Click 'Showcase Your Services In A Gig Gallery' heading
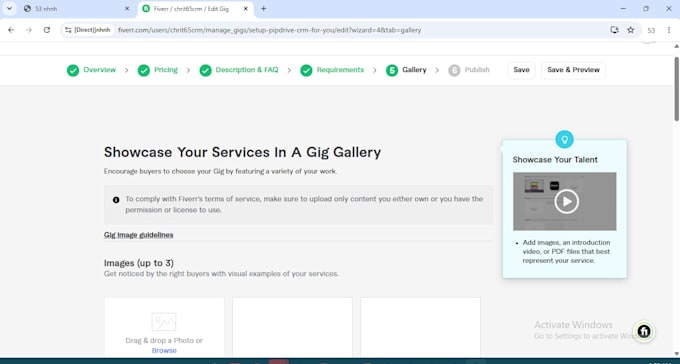 tap(242, 152)
